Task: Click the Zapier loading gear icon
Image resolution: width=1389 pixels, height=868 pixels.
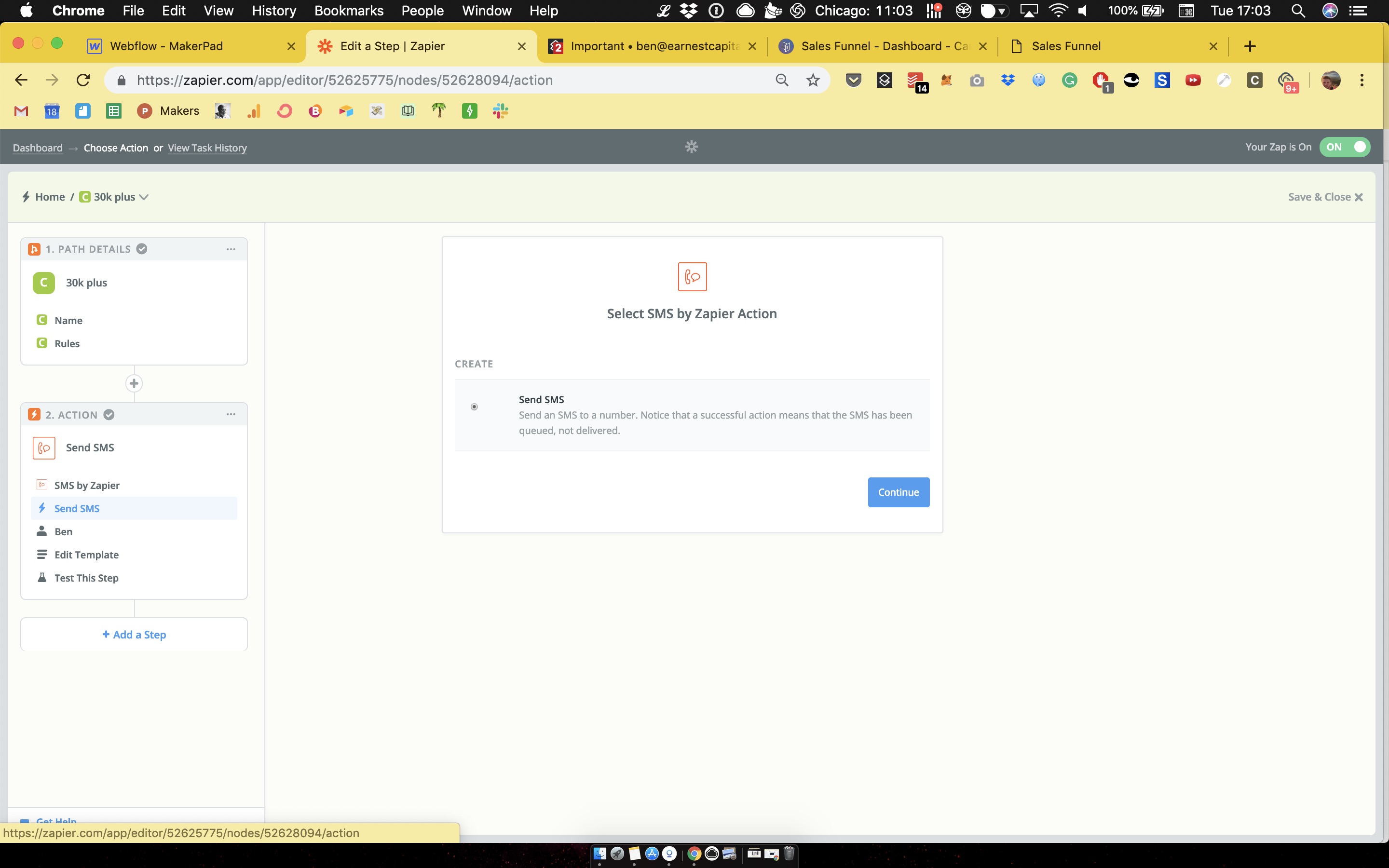Action: 691,147
